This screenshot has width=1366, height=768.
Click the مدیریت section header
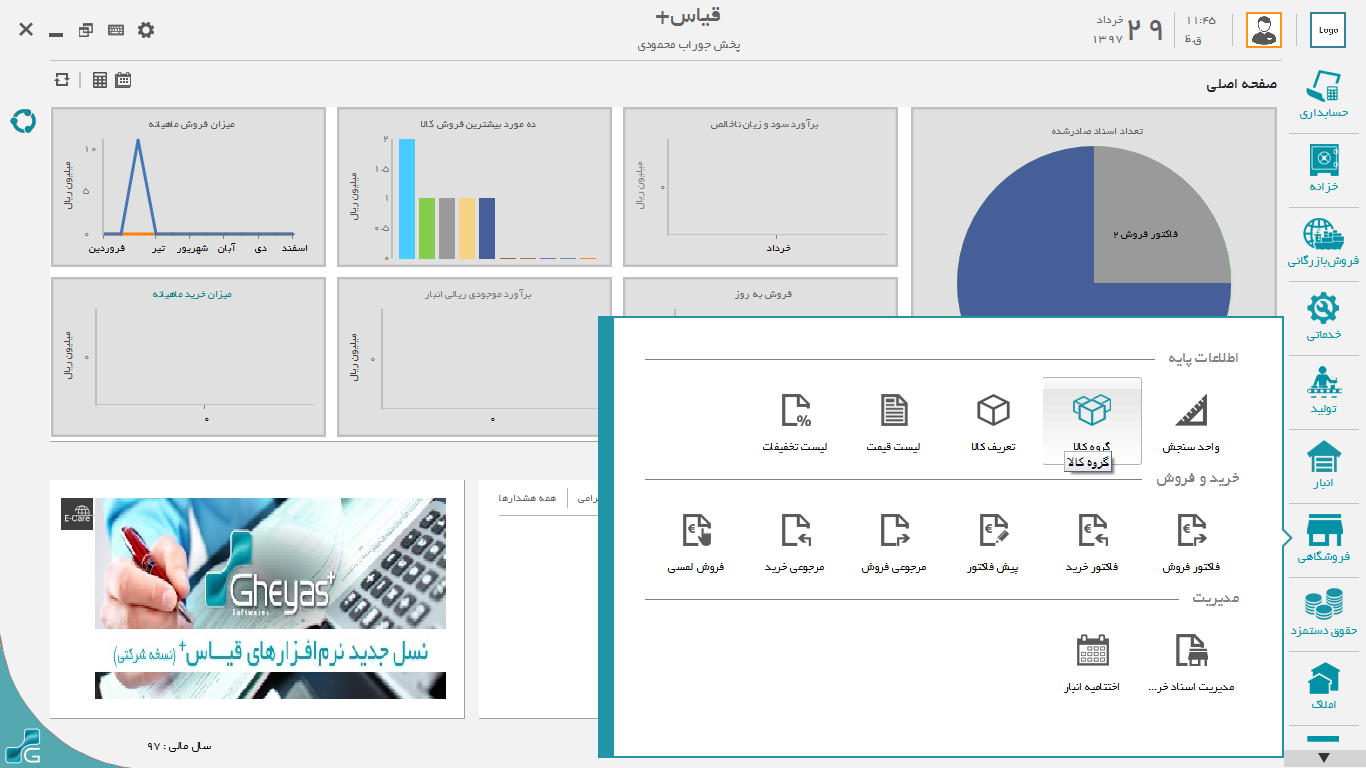pos(1216,598)
